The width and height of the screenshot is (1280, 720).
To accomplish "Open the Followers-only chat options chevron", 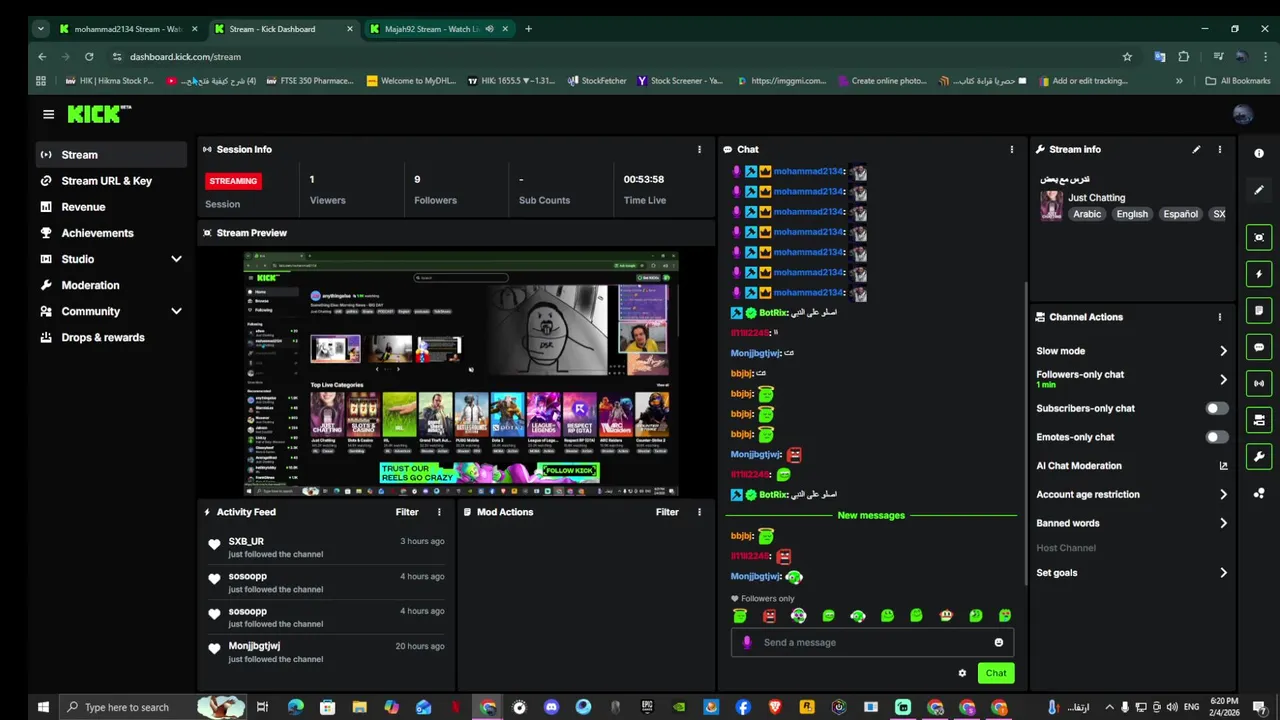I will tap(1223, 379).
